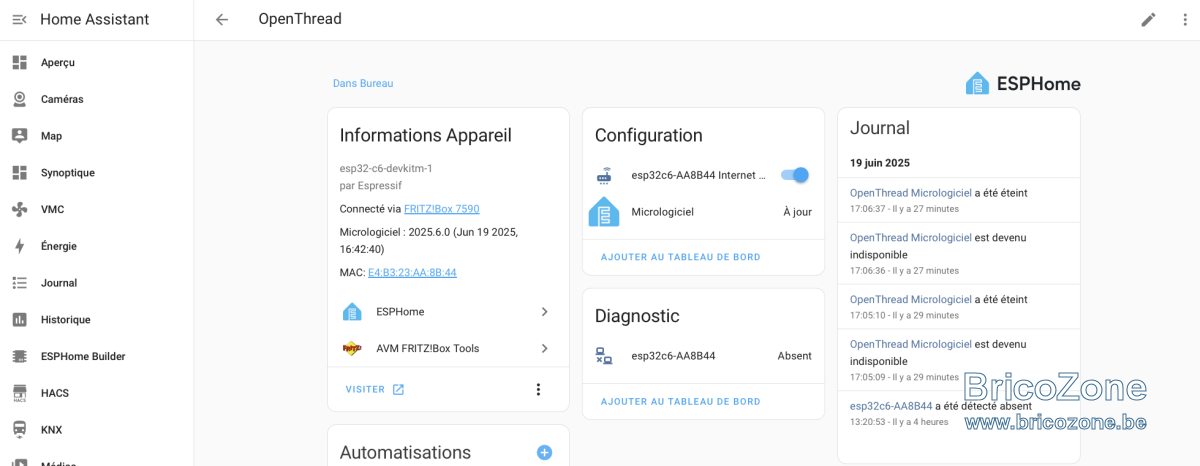The height and width of the screenshot is (466, 1200).
Task: Follow the Dans Bureau area link
Action: [363, 83]
